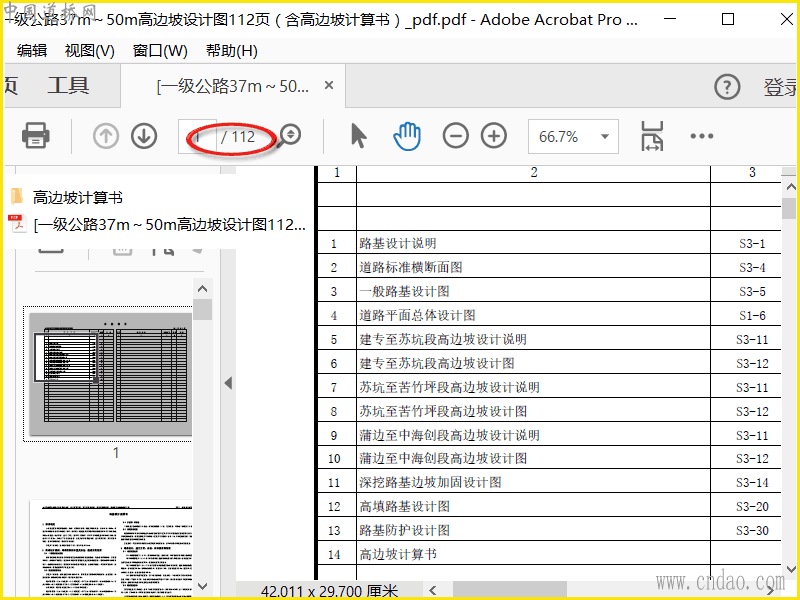Open the 视图(V) menu

click(90, 51)
